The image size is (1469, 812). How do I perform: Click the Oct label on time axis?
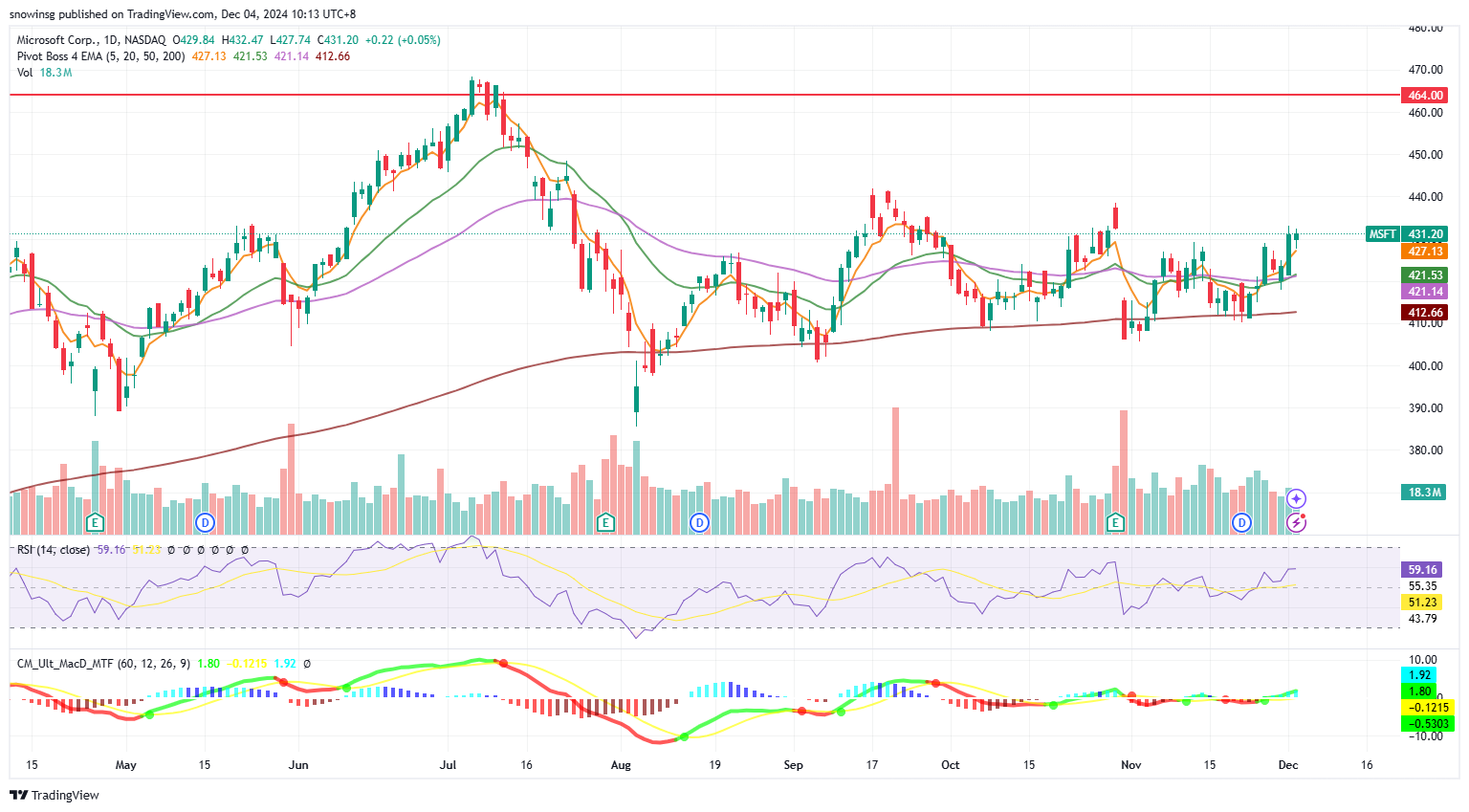click(x=950, y=765)
